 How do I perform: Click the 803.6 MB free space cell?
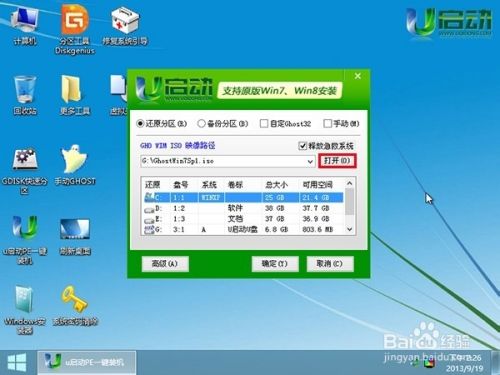click(317, 229)
